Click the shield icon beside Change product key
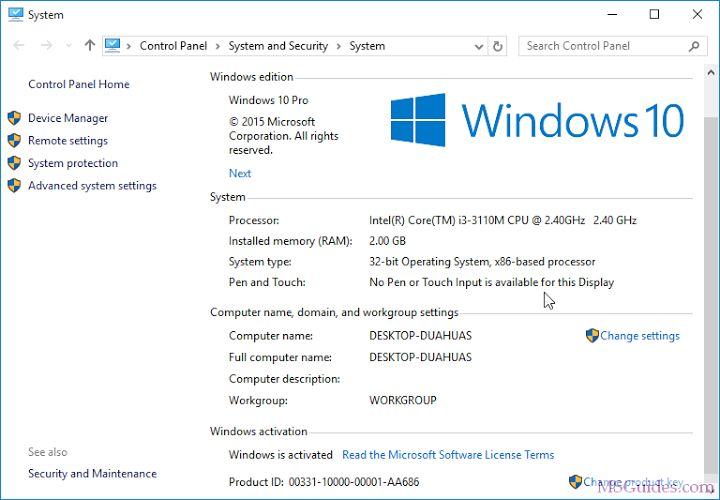The width and height of the screenshot is (720, 500). click(x=575, y=482)
